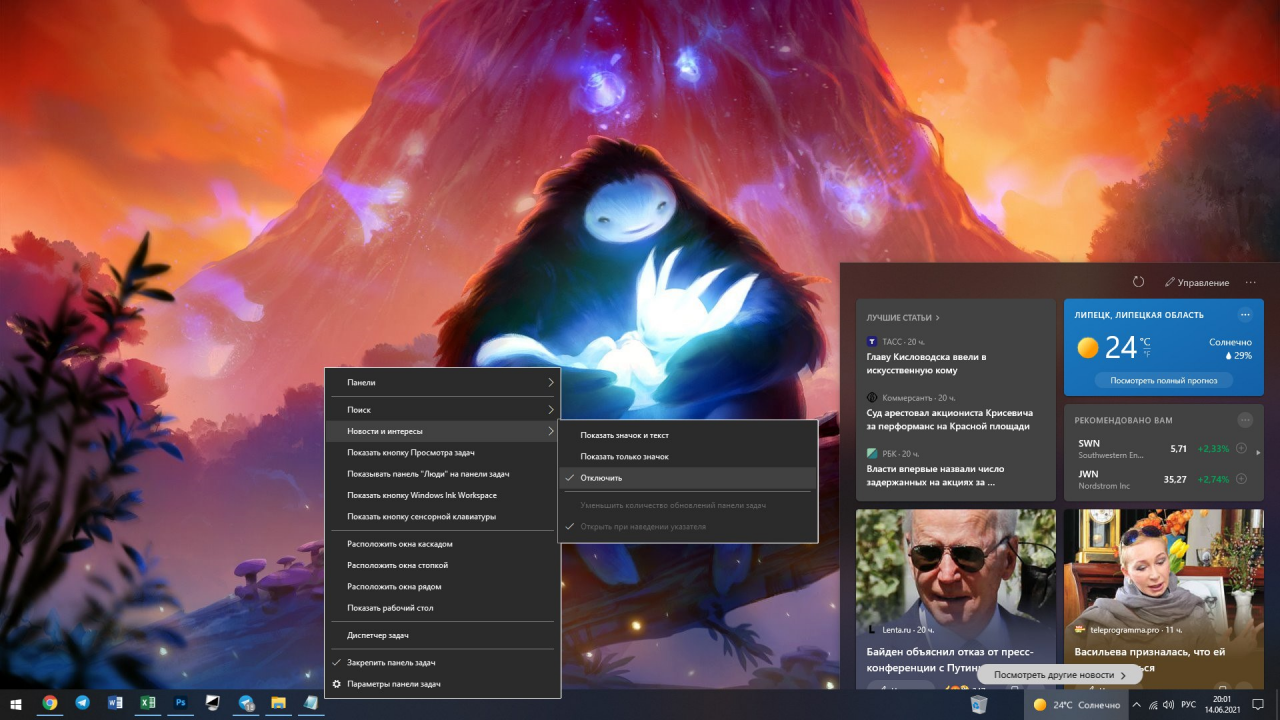
Task: Open Диспетчер задач from the context menu
Action: [x=443, y=635]
